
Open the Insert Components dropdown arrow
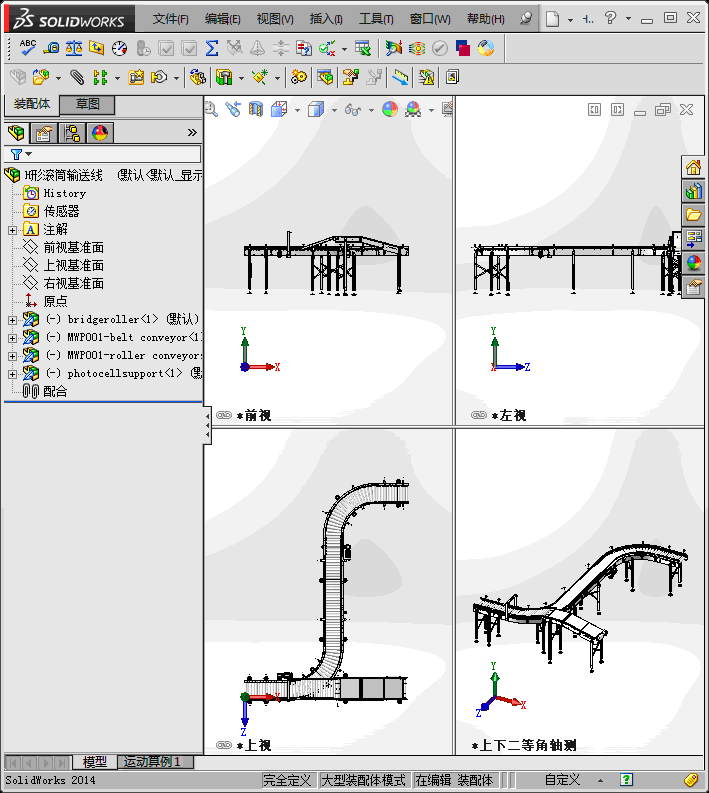click(x=59, y=78)
